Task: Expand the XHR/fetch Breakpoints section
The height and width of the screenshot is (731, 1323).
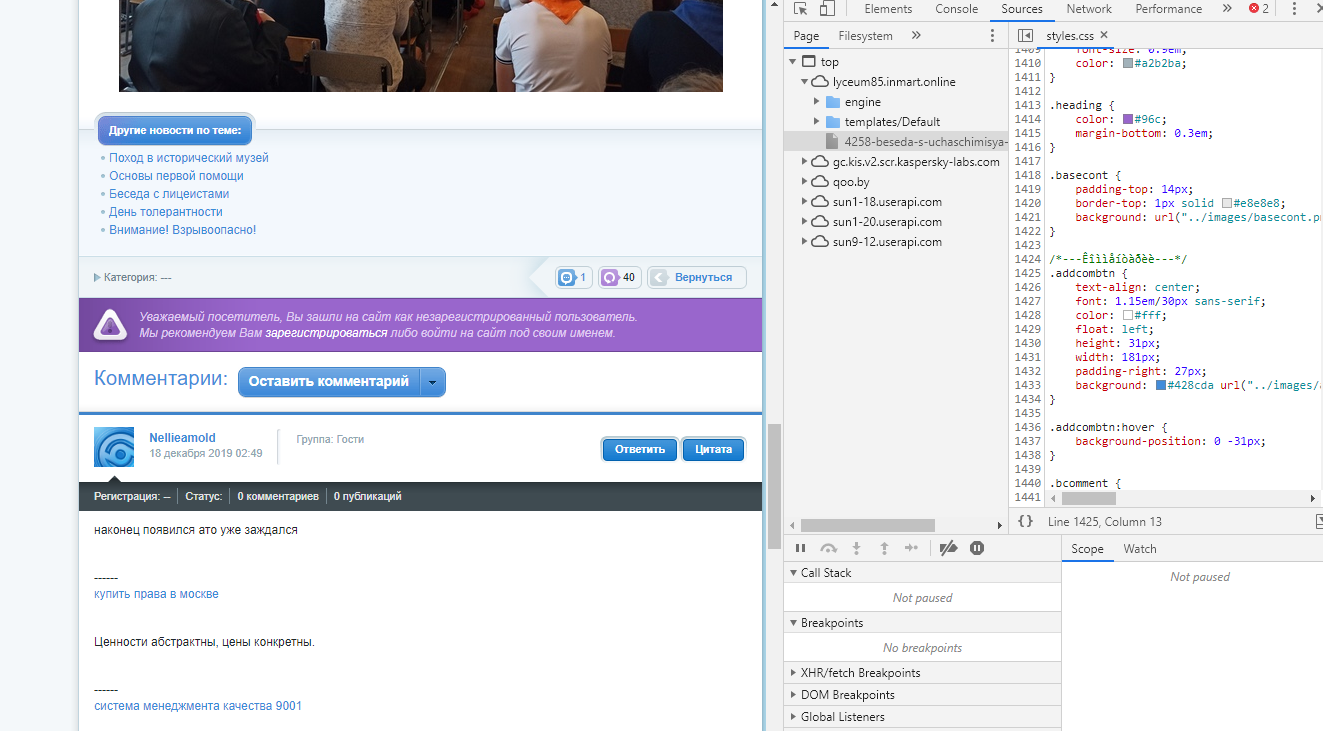Action: pos(793,673)
